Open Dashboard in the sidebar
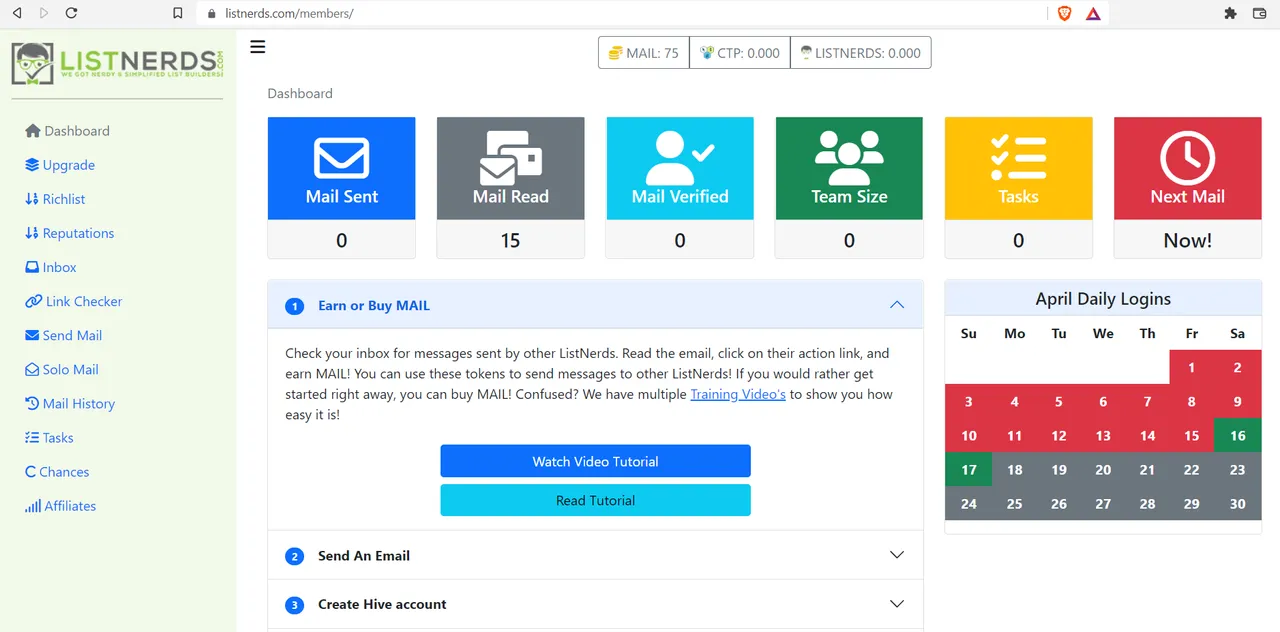Screen dimensions: 1280x632 (x=67, y=131)
